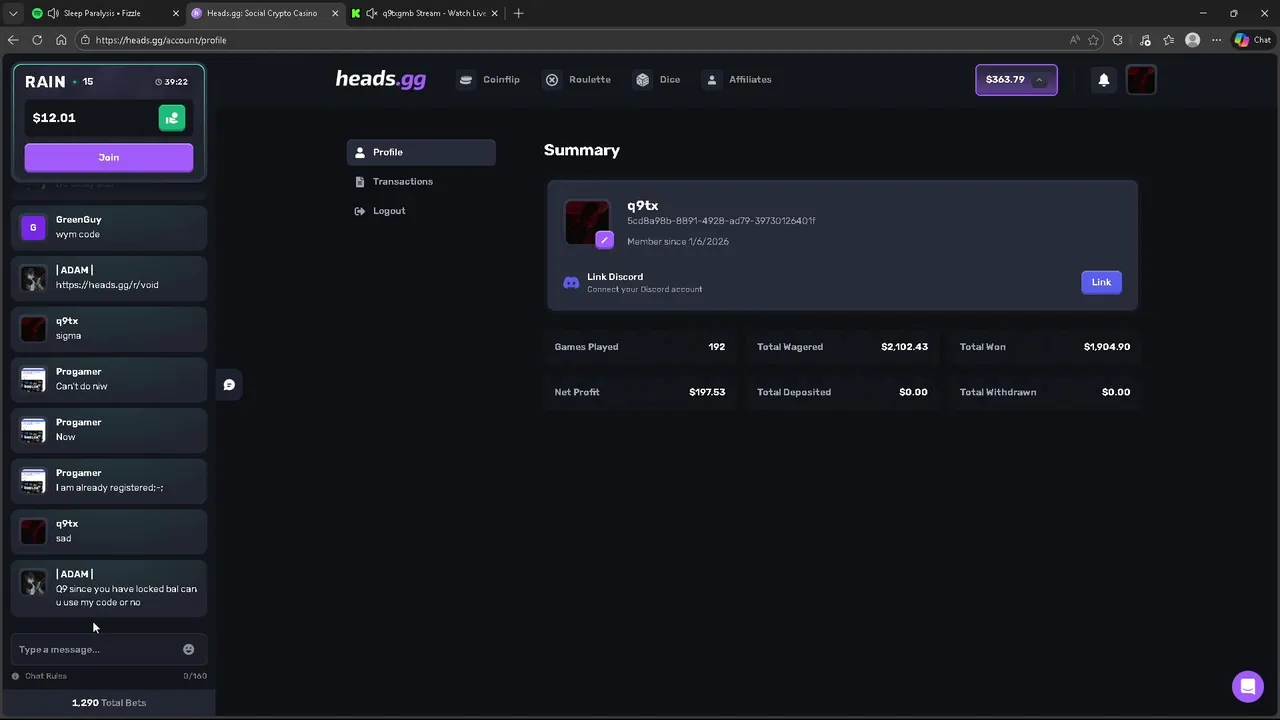Click the Dice cube icon
The image size is (1280, 720).
[643, 80]
